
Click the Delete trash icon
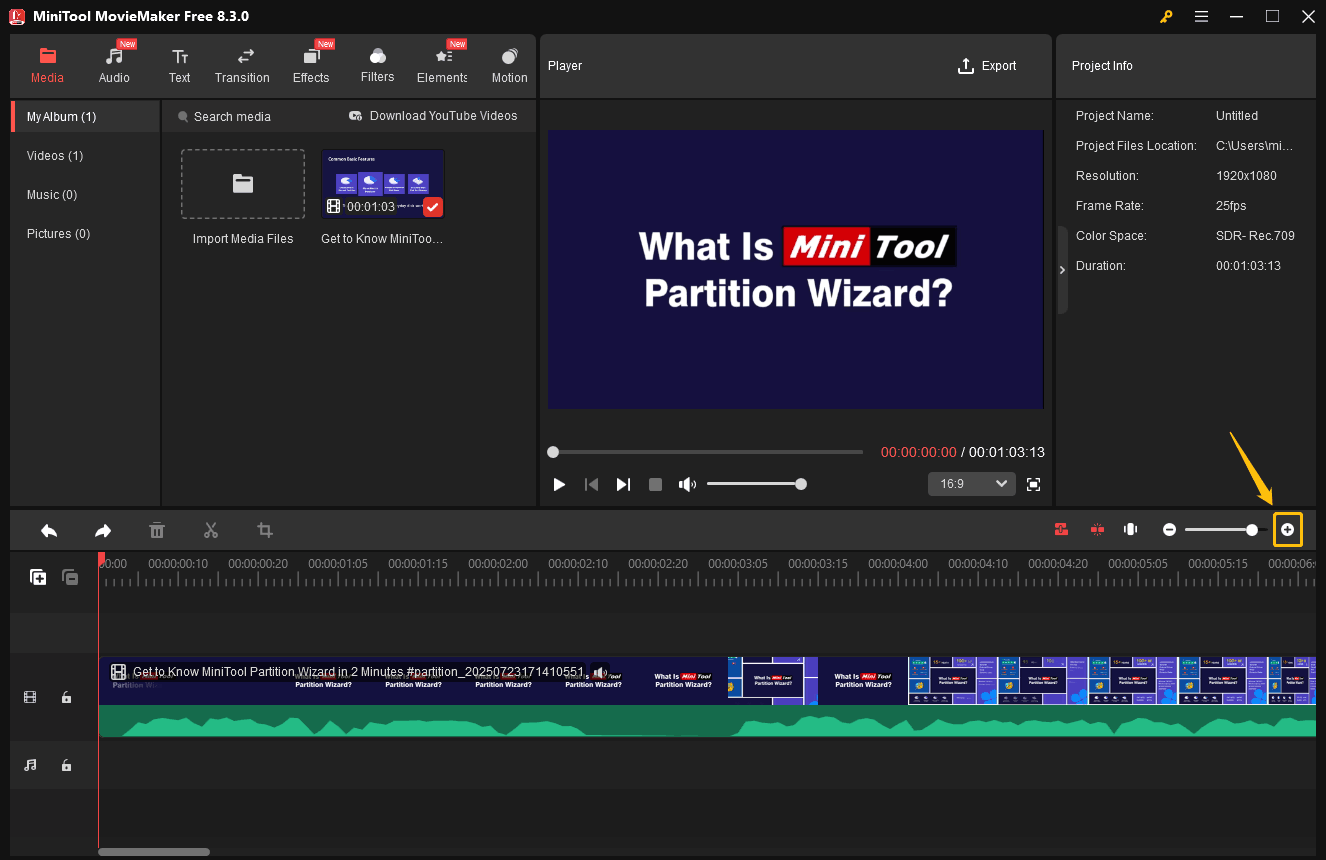[x=157, y=530]
